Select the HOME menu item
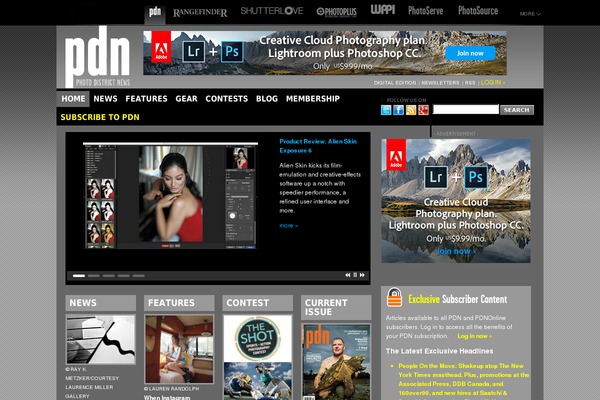The width and height of the screenshot is (600, 400). click(x=73, y=99)
